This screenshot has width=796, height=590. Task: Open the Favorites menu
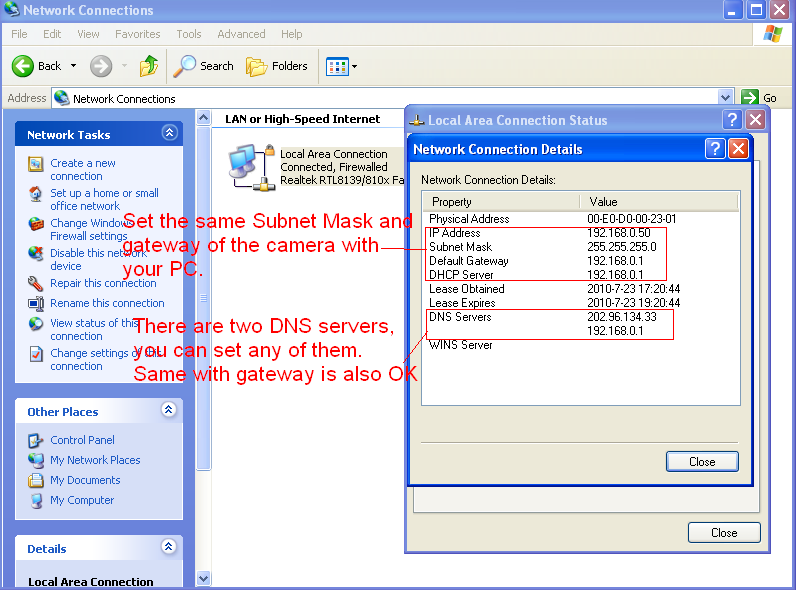(138, 34)
